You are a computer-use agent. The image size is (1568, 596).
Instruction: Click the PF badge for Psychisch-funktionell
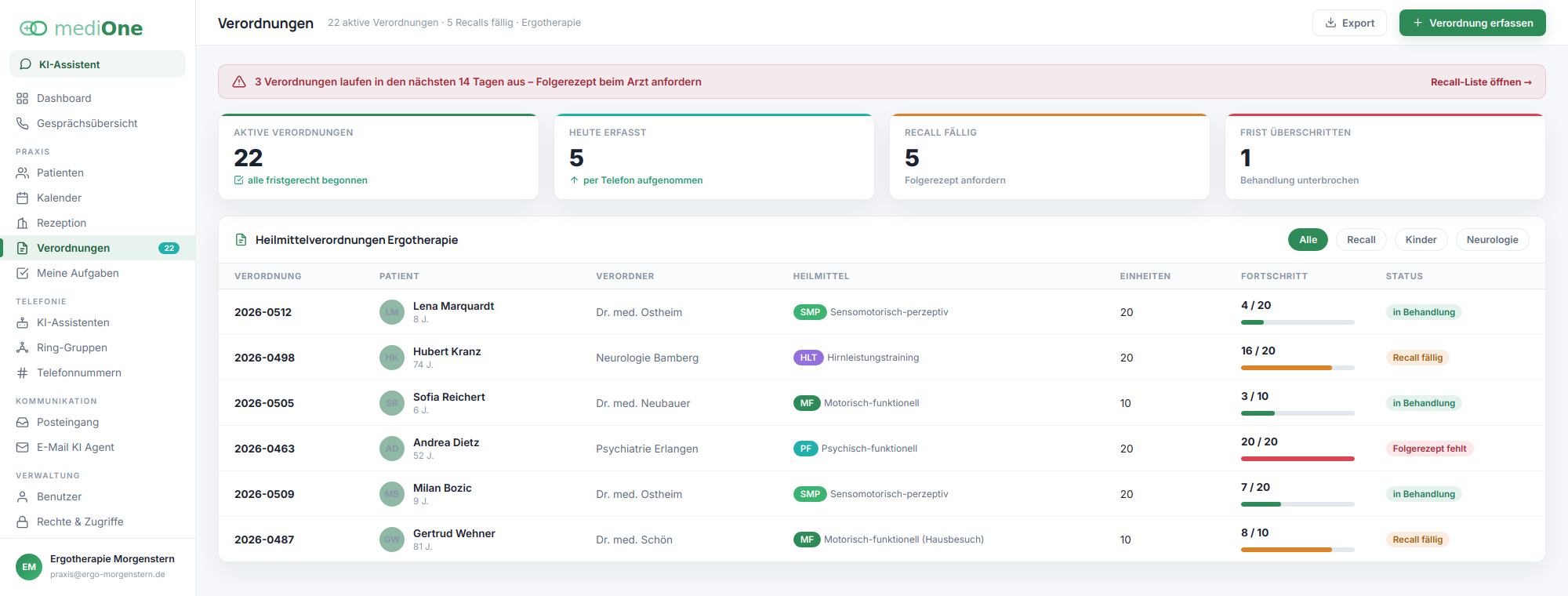click(806, 449)
